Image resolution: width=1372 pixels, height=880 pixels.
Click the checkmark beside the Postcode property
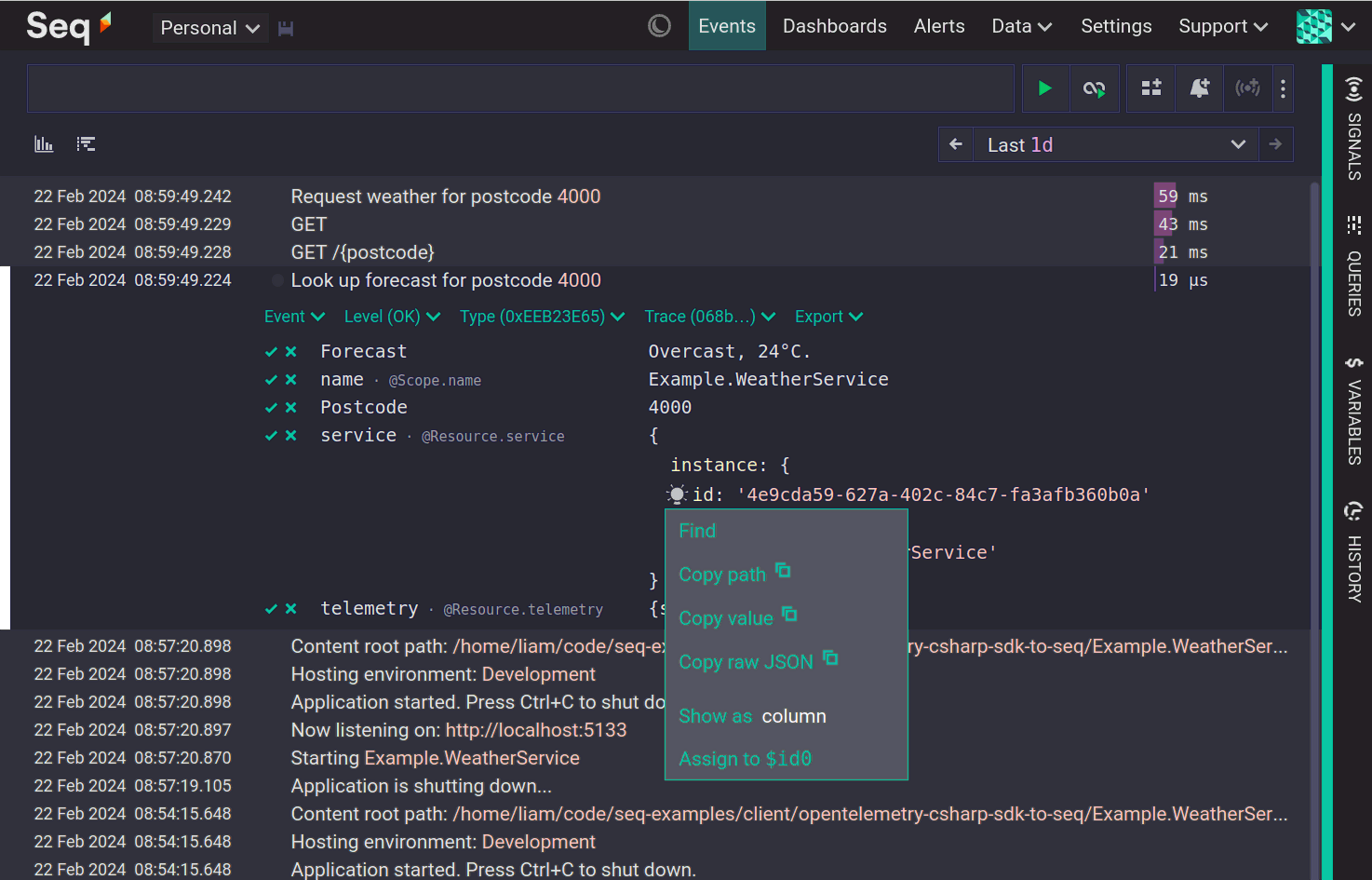tap(271, 408)
